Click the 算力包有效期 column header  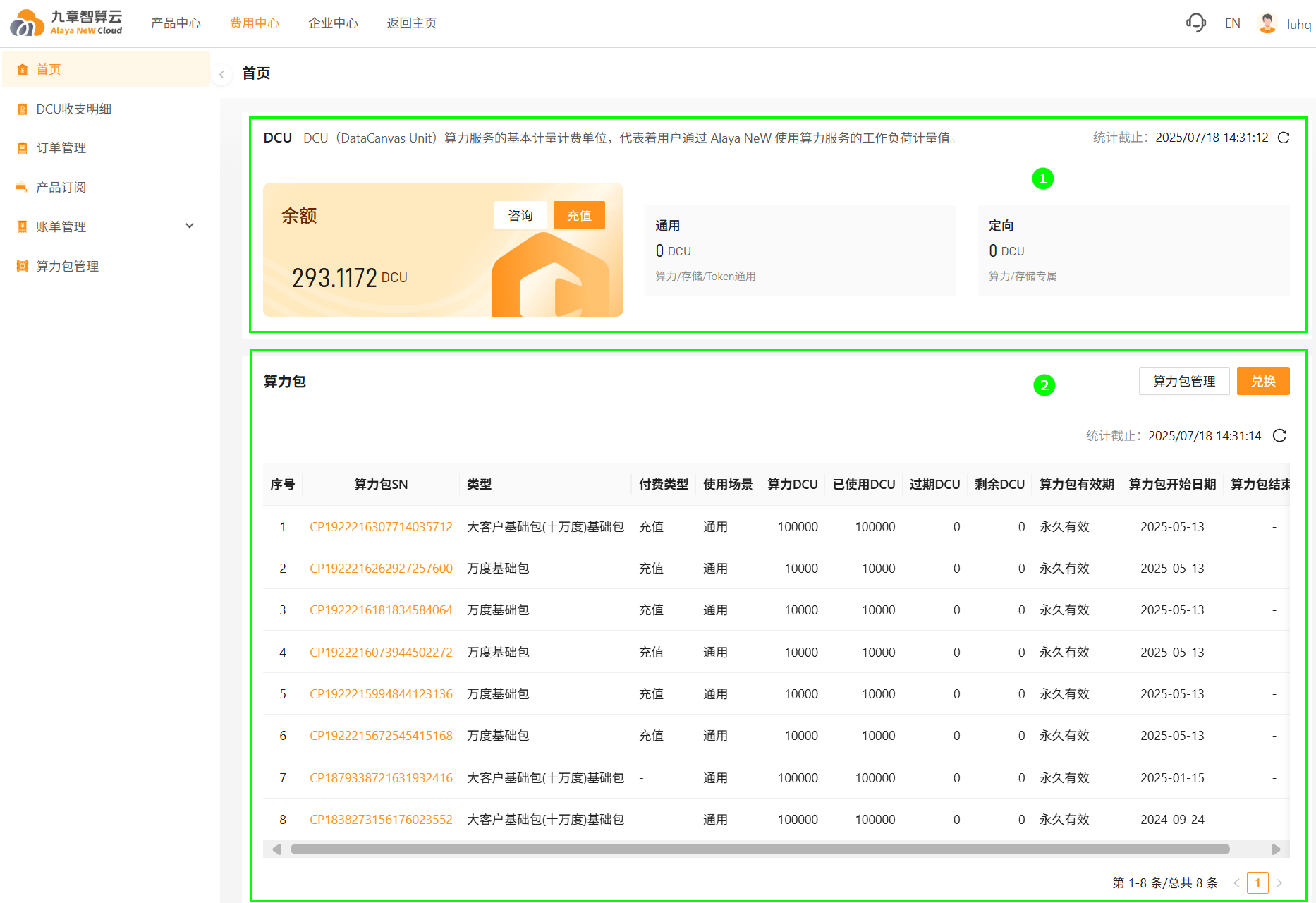pos(1077,485)
